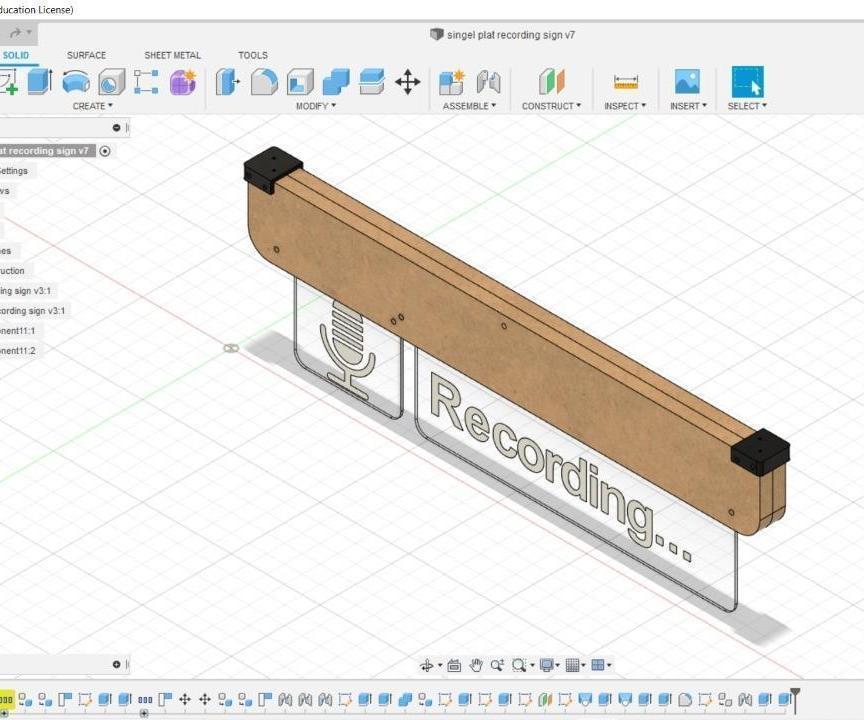
Task: Click the Redo arrow icon
Action: click(x=15, y=34)
